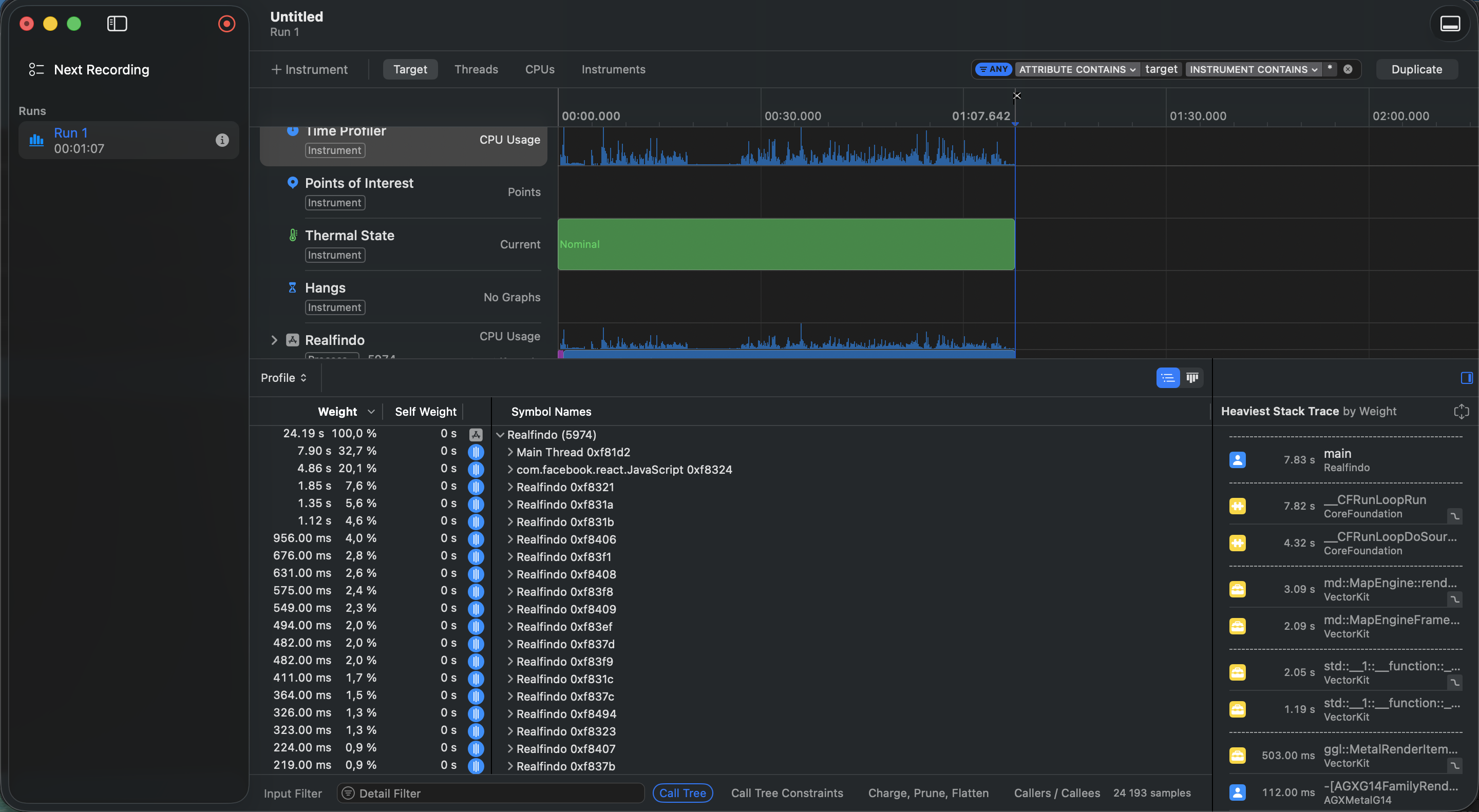Select call tree list view icon

click(1167, 378)
